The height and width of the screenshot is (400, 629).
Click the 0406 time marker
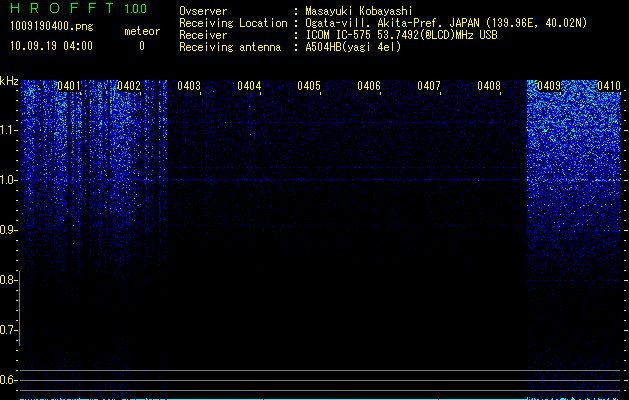point(369,86)
